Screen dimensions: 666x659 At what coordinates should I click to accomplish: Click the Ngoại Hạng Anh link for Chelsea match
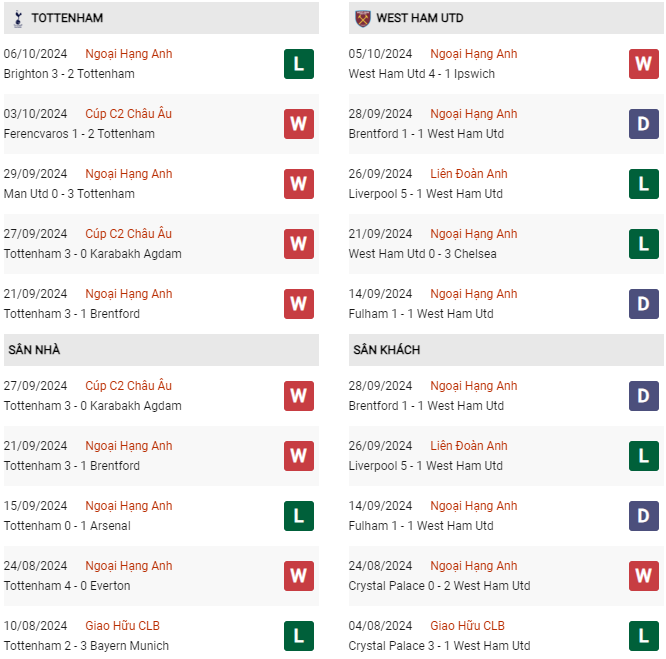click(x=473, y=234)
